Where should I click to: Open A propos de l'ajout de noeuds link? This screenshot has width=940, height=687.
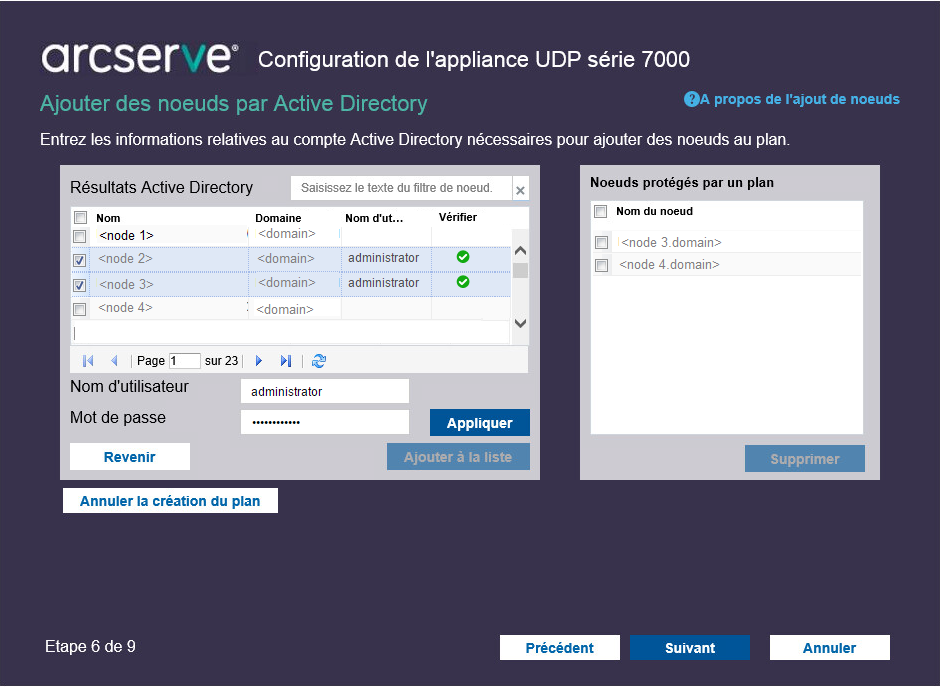point(800,99)
